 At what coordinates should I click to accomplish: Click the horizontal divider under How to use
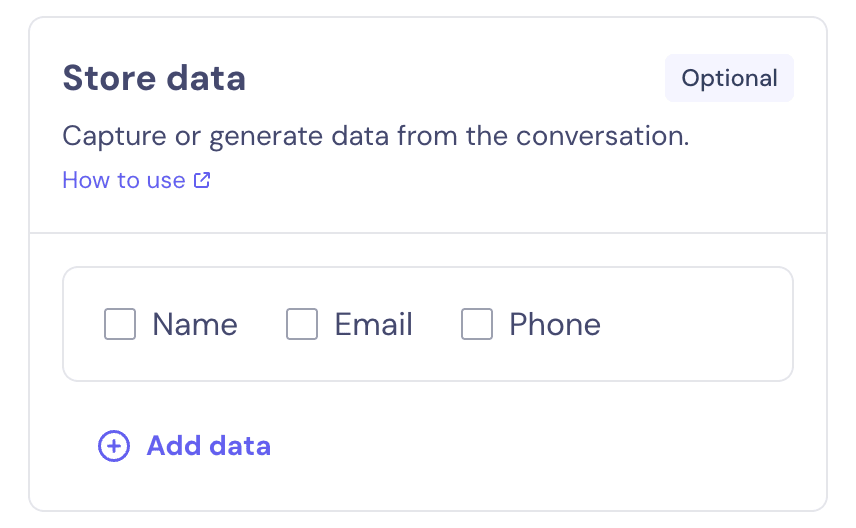[x=428, y=233]
